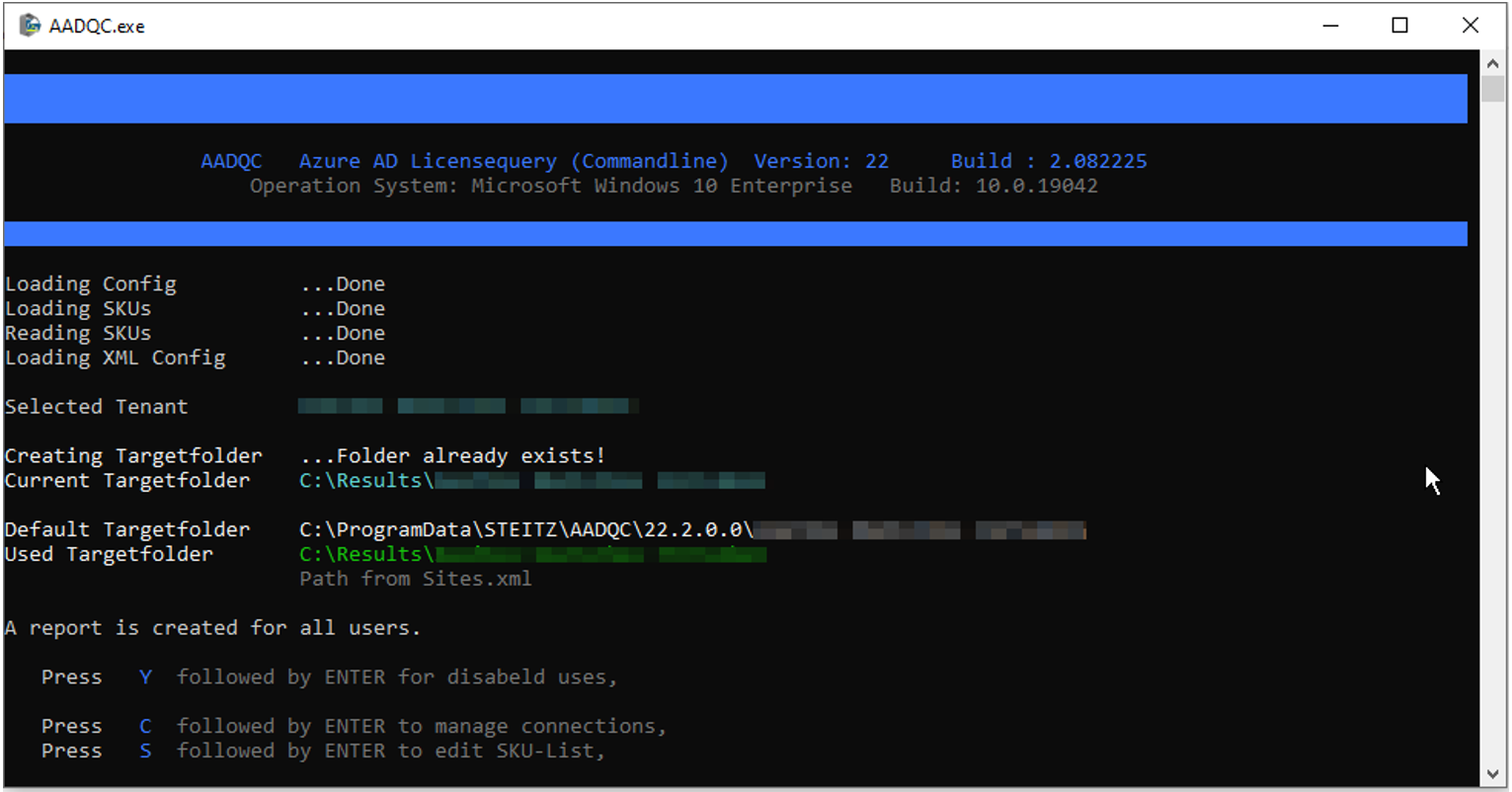Click the 'Version: 22' text

pos(821,161)
